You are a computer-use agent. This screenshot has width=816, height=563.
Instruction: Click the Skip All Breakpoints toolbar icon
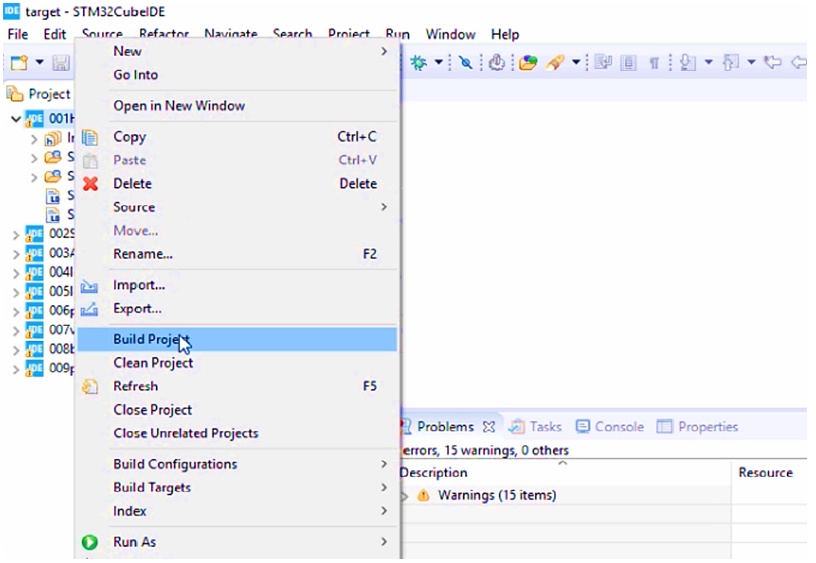click(466, 62)
